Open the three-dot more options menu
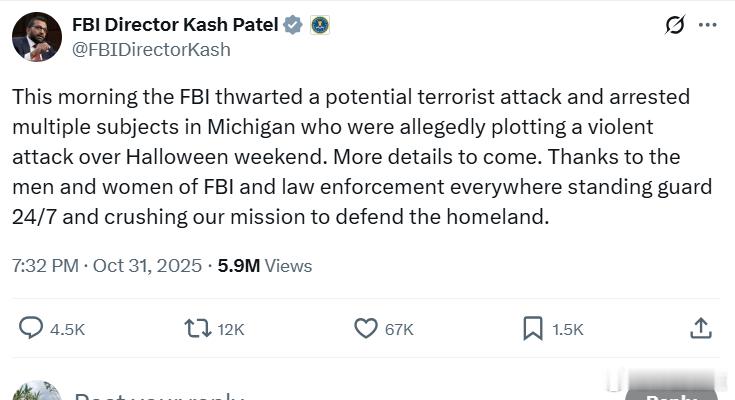This screenshot has width=735, height=400. tap(708, 25)
